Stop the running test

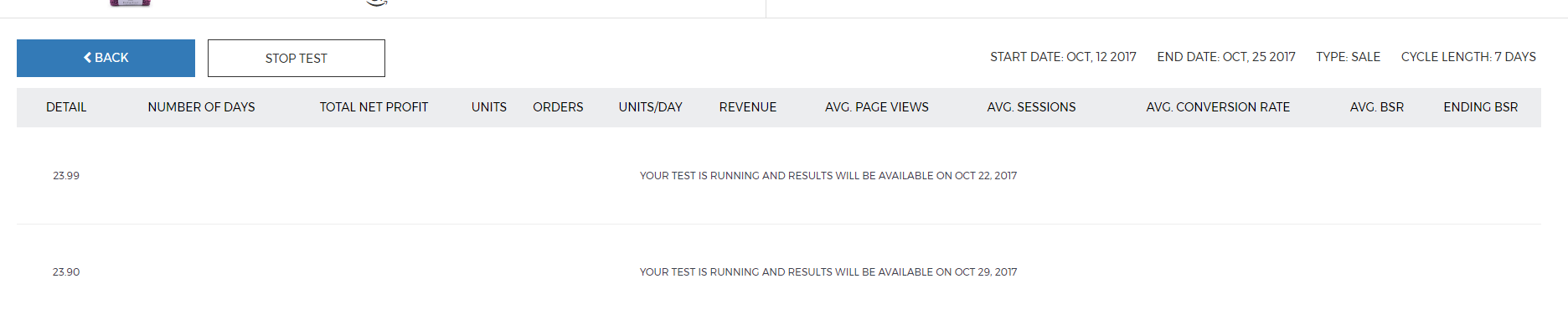click(x=297, y=58)
